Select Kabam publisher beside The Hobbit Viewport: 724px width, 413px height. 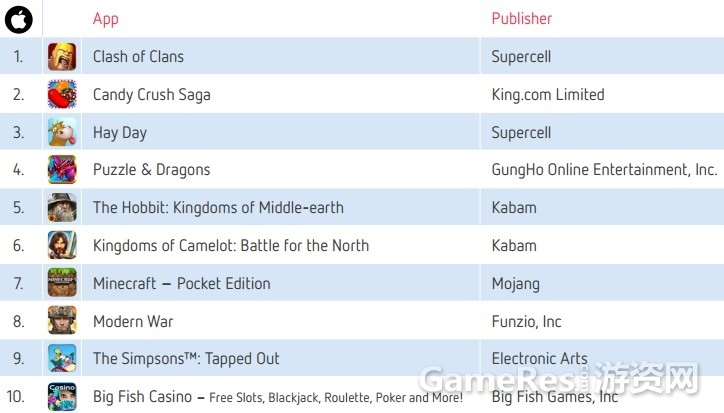[514, 208]
